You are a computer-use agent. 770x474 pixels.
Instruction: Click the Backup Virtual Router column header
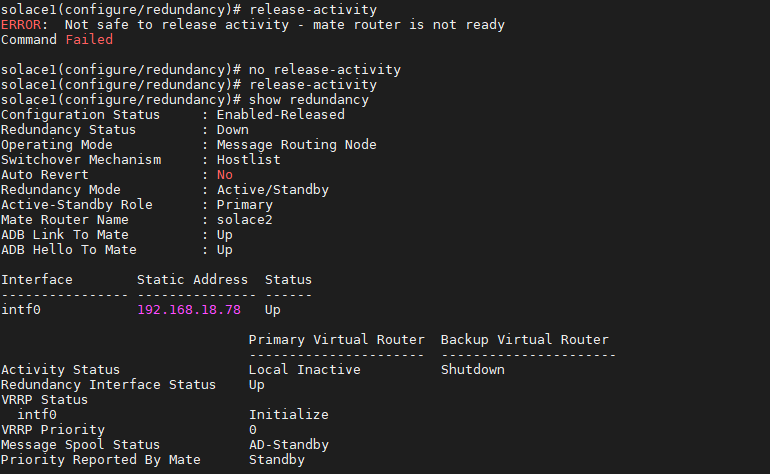pos(524,340)
